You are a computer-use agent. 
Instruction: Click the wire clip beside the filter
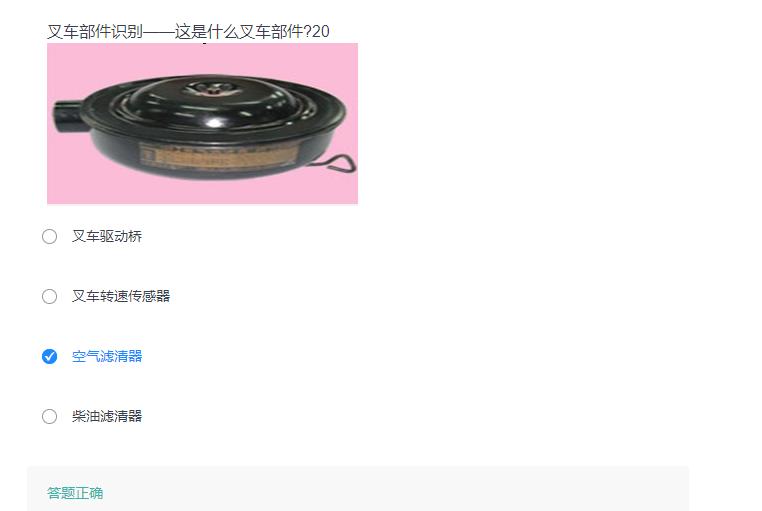click(x=341, y=163)
